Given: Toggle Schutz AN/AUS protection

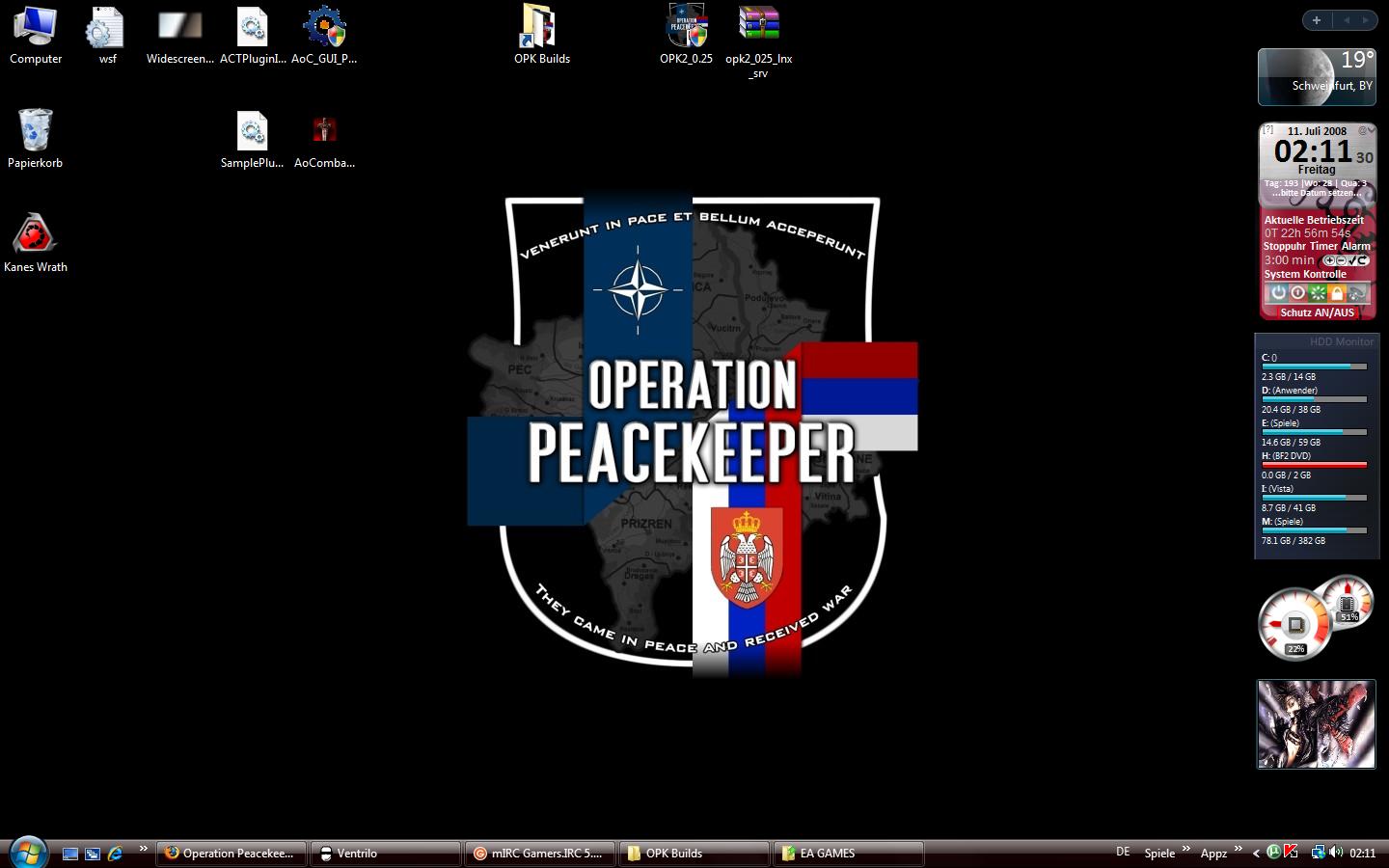Looking at the screenshot, I should [1317, 312].
